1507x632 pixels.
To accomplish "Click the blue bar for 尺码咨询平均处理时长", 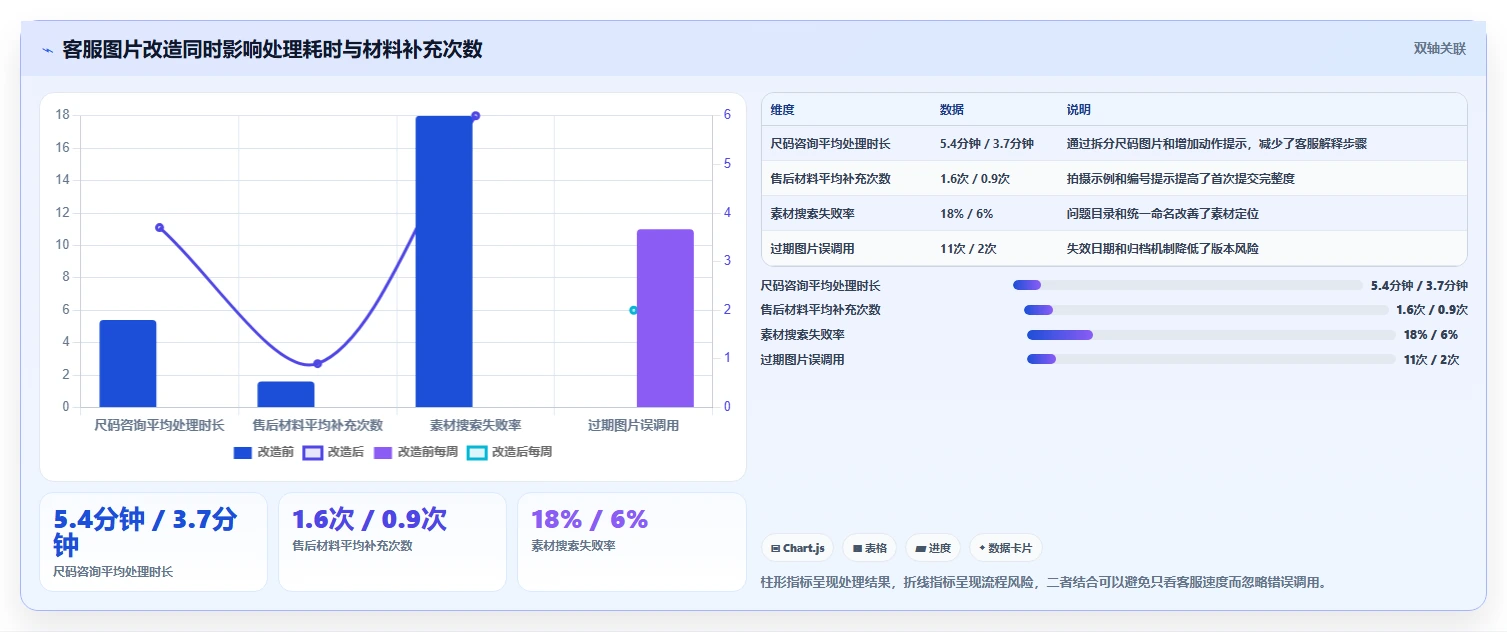I will [x=128, y=364].
